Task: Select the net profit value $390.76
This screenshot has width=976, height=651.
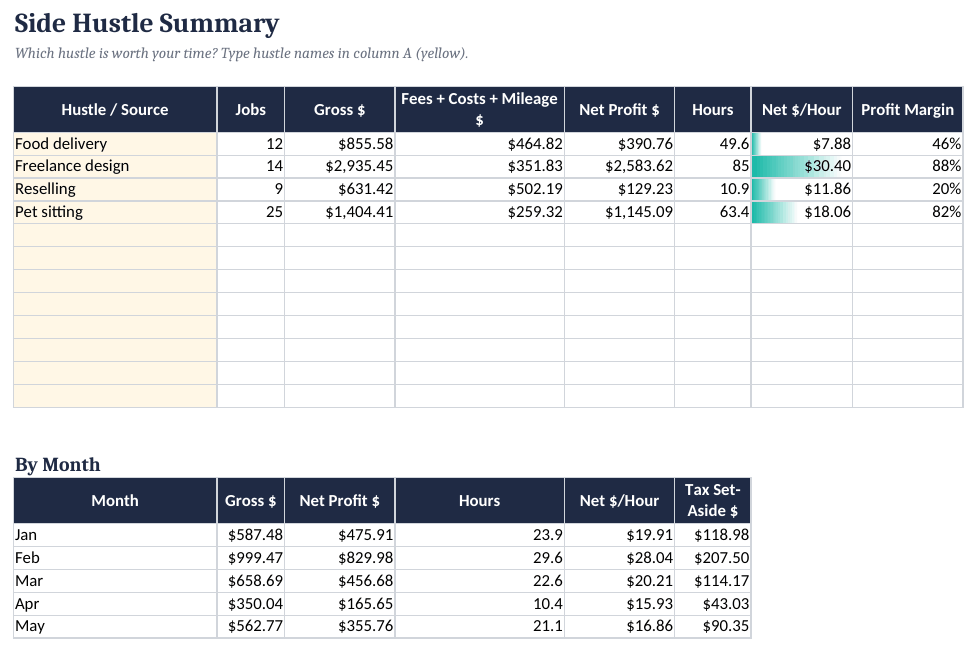Action: point(619,144)
